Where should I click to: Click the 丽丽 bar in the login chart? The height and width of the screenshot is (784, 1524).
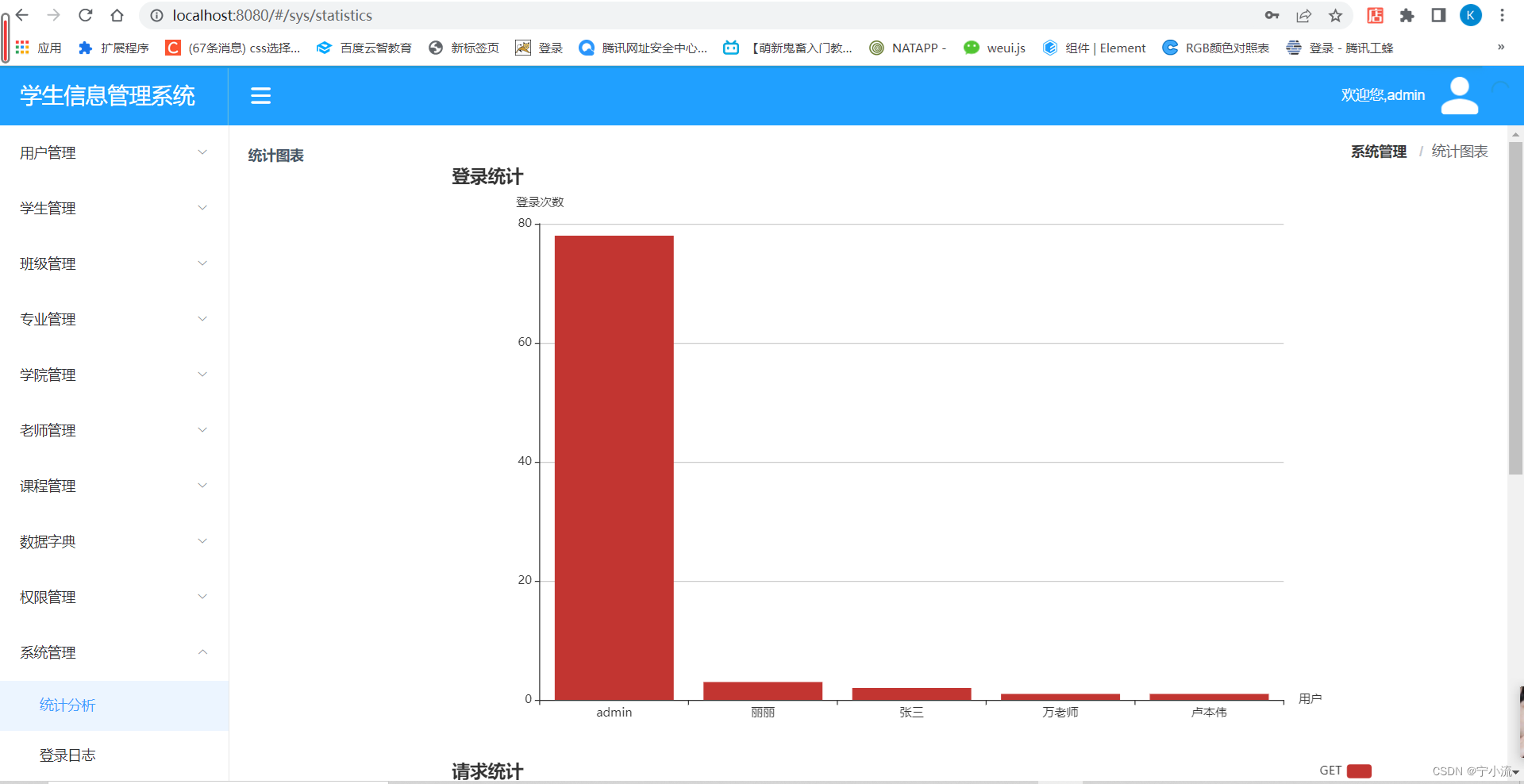[763, 691]
